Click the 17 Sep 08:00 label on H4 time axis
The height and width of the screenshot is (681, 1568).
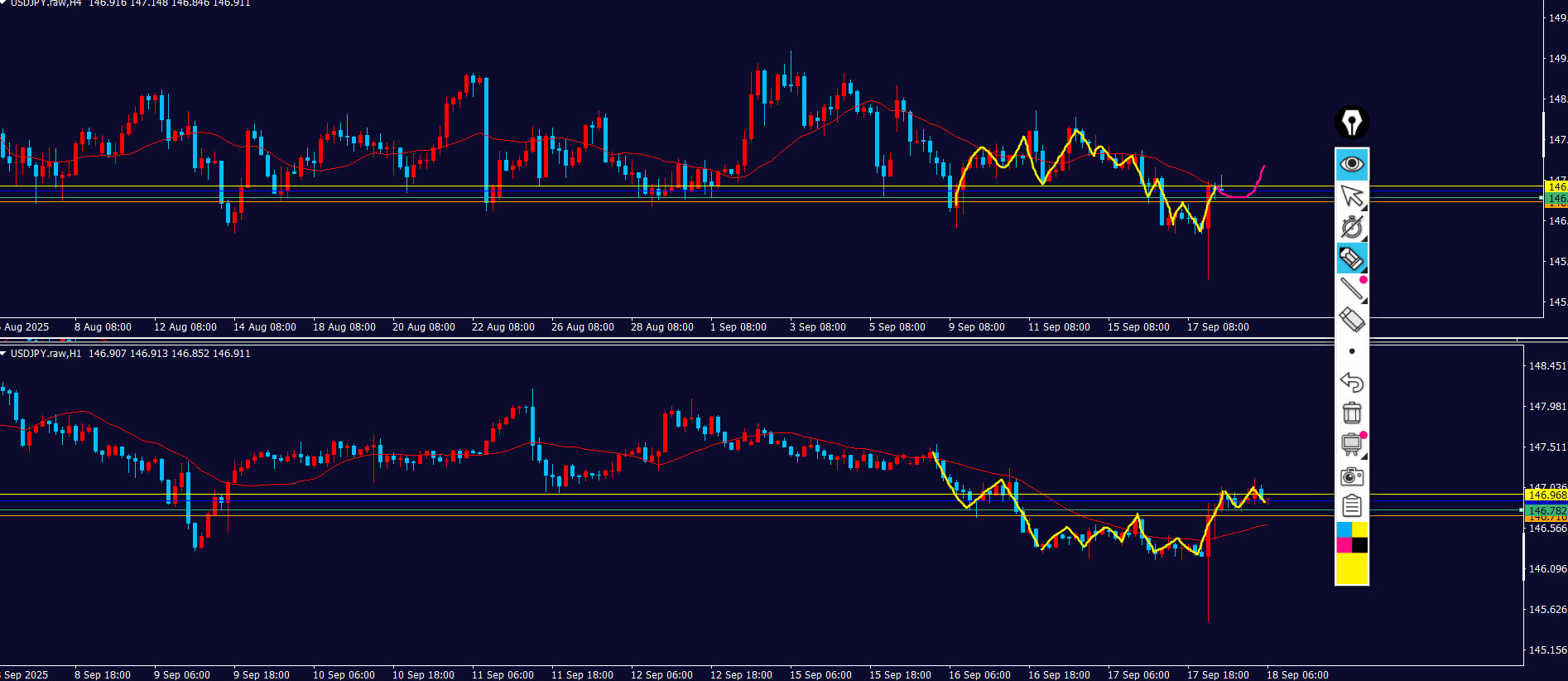tap(1217, 327)
